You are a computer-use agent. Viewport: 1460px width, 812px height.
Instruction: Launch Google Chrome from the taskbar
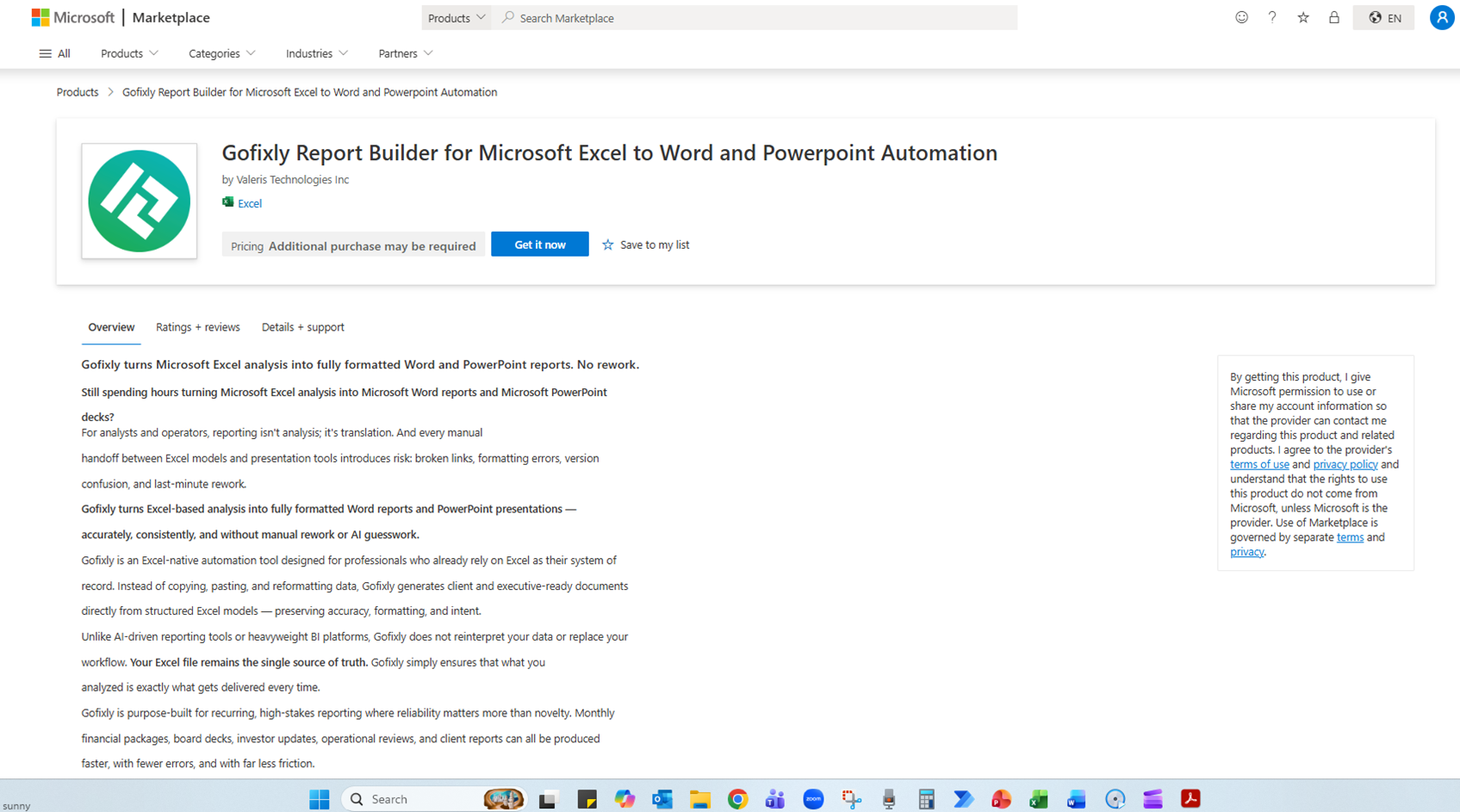[737, 799]
